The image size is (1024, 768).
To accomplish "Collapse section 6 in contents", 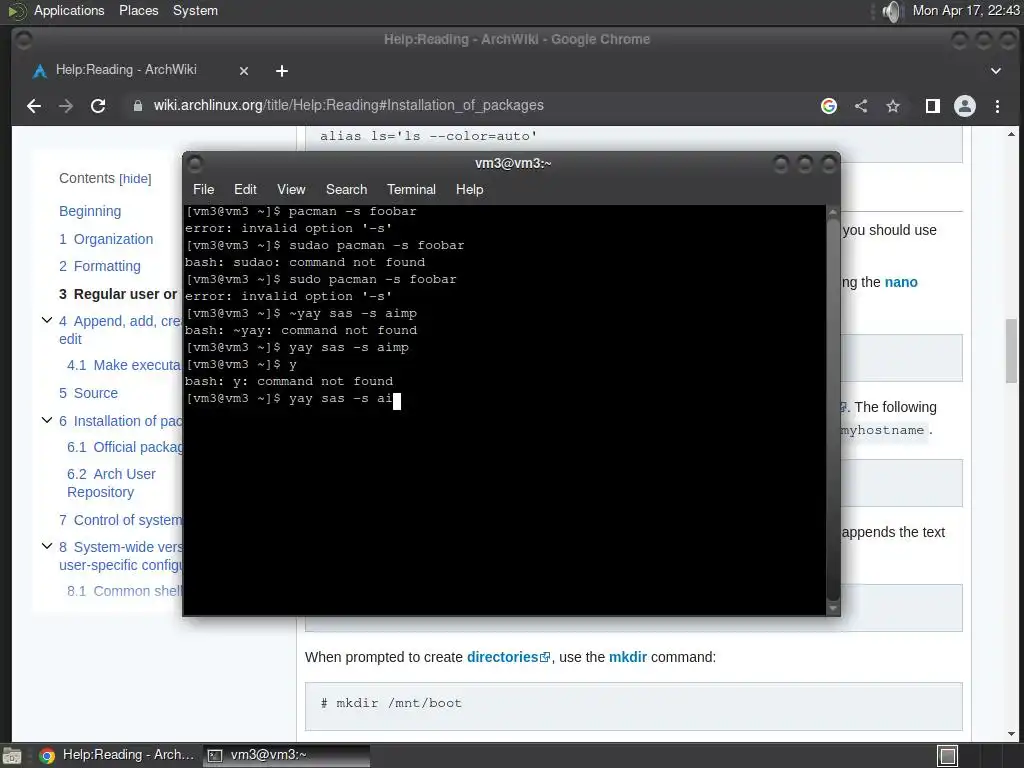I will (47, 420).
